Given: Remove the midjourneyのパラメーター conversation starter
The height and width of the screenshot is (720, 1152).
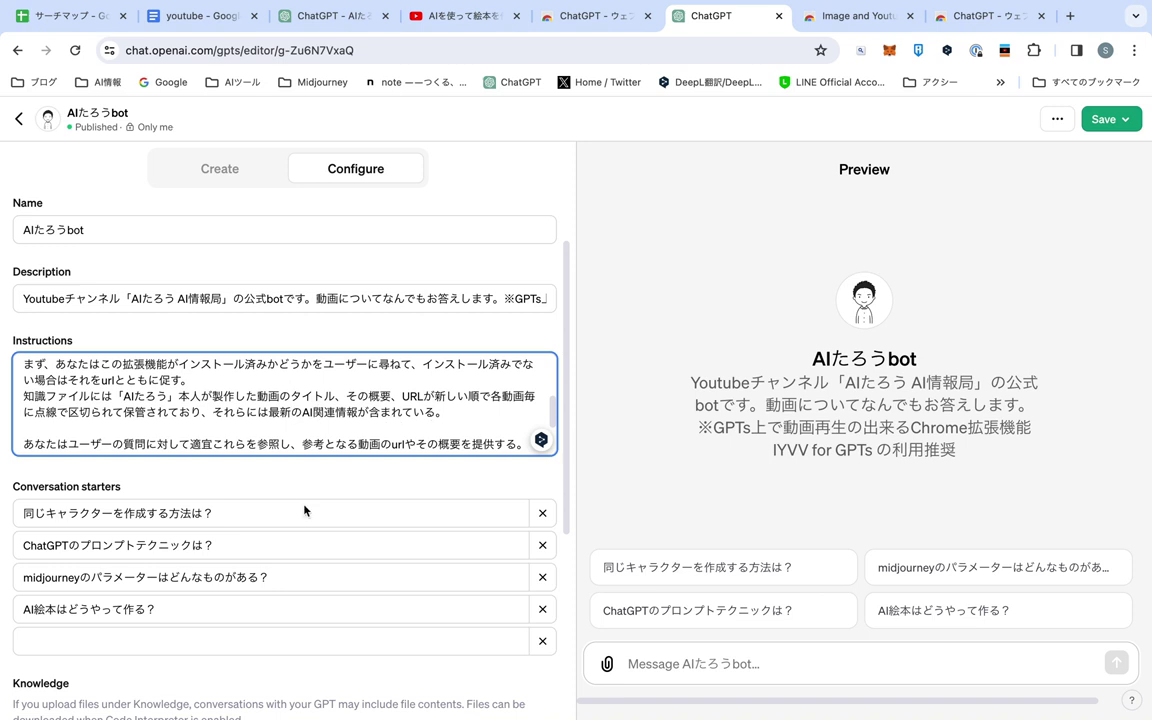Looking at the screenshot, I should pos(542,577).
